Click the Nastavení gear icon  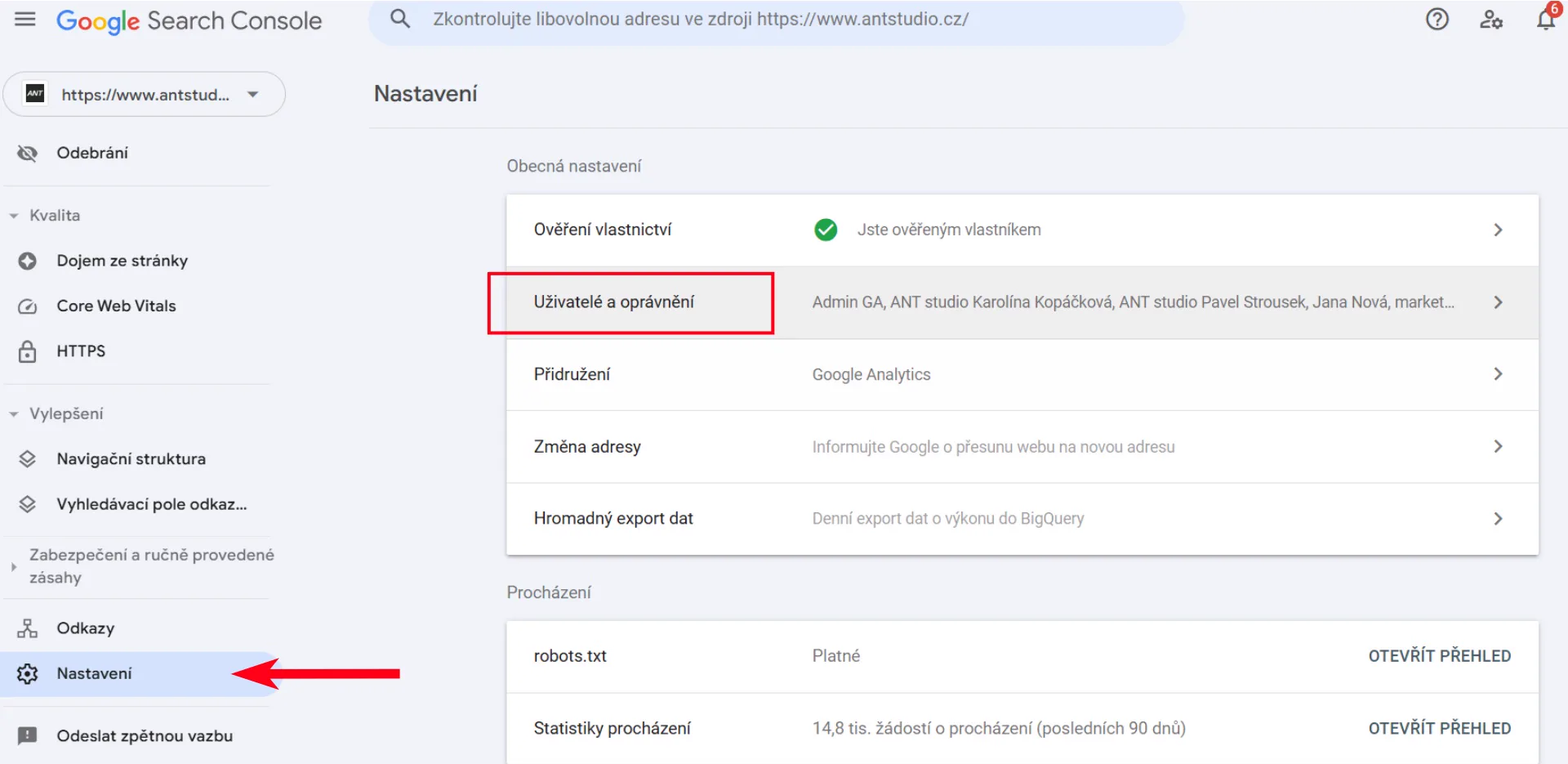[28, 674]
